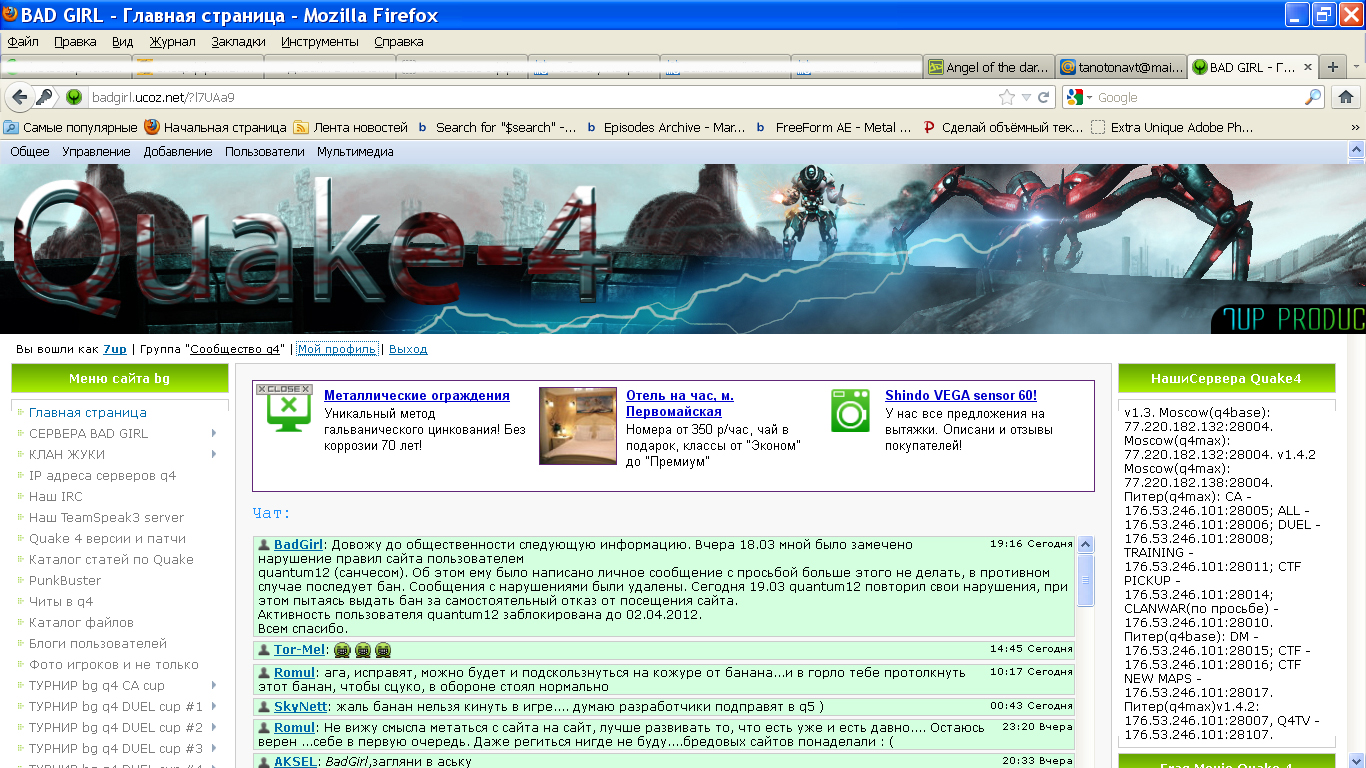This screenshot has width=1366, height=768.
Task: Open the Читы в q4 menu item
Action: 61,601
